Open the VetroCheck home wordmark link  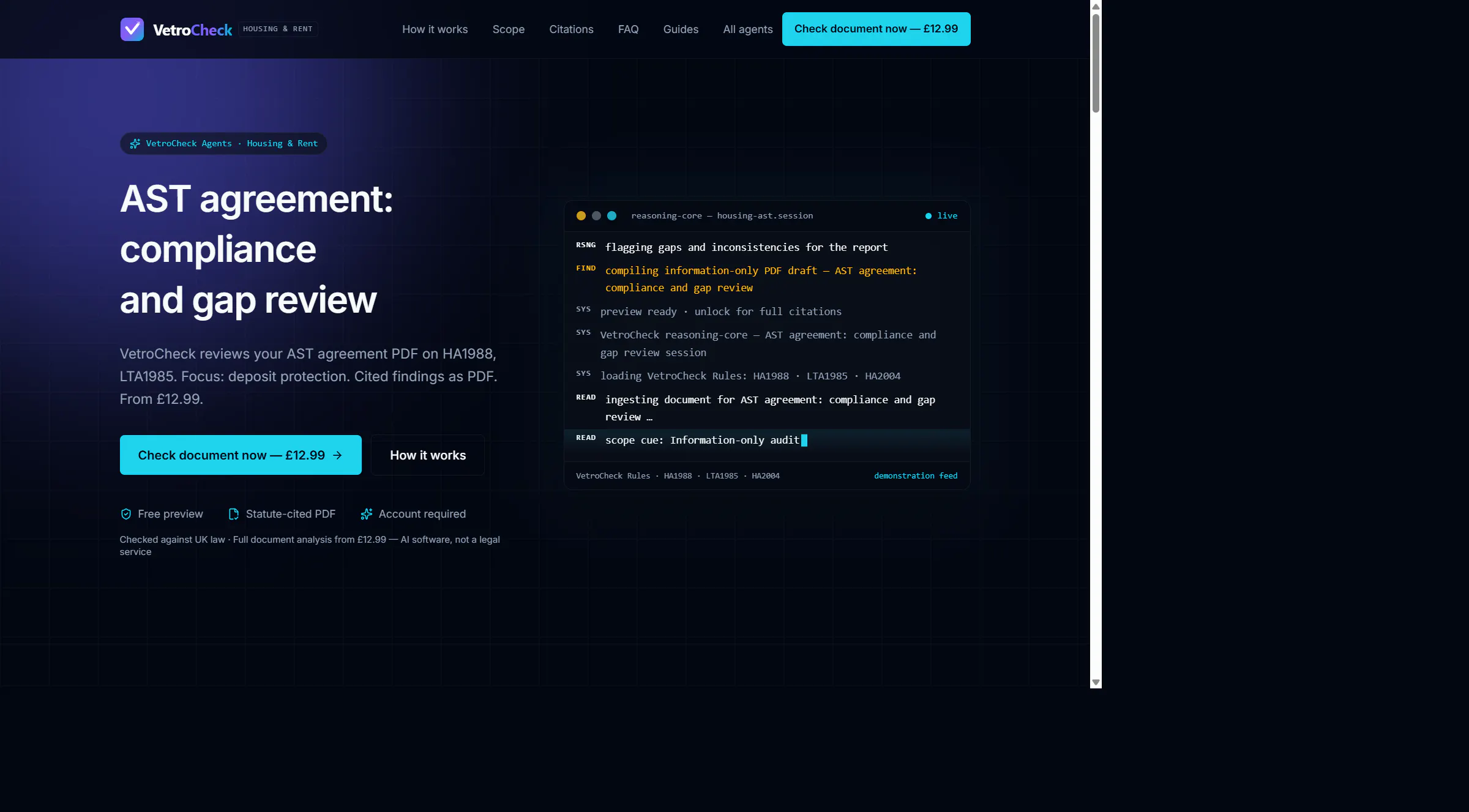(x=192, y=30)
